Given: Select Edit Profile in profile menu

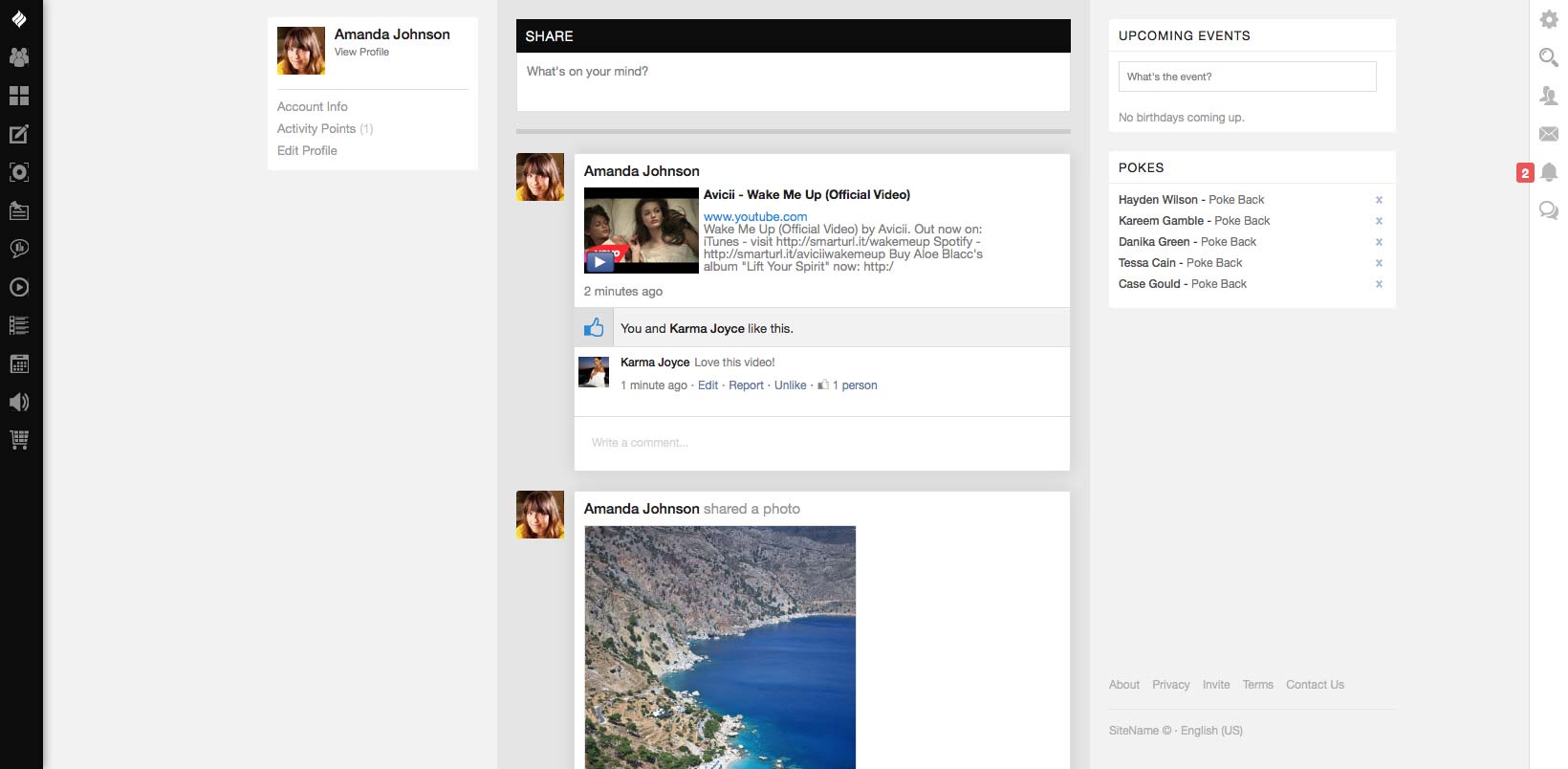Looking at the screenshot, I should tap(307, 151).
